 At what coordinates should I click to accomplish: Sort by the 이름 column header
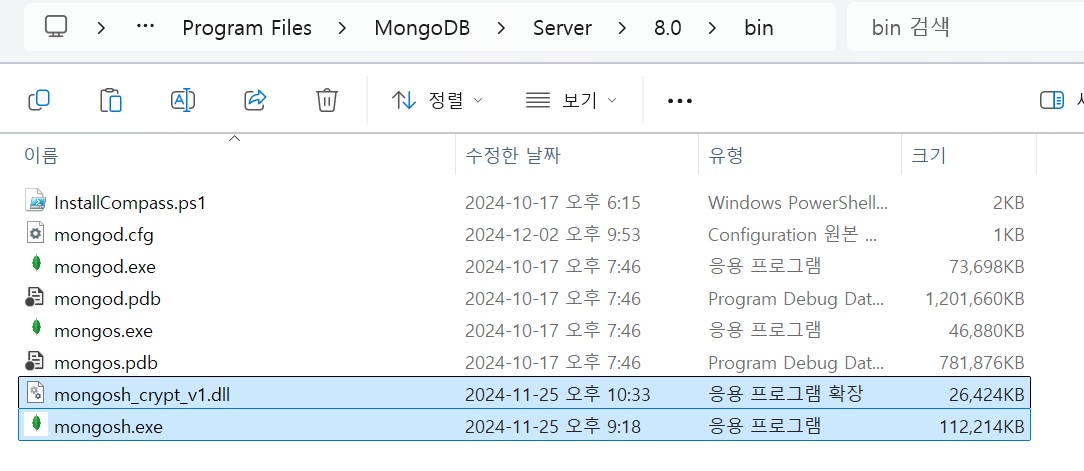[x=41, y=156]
